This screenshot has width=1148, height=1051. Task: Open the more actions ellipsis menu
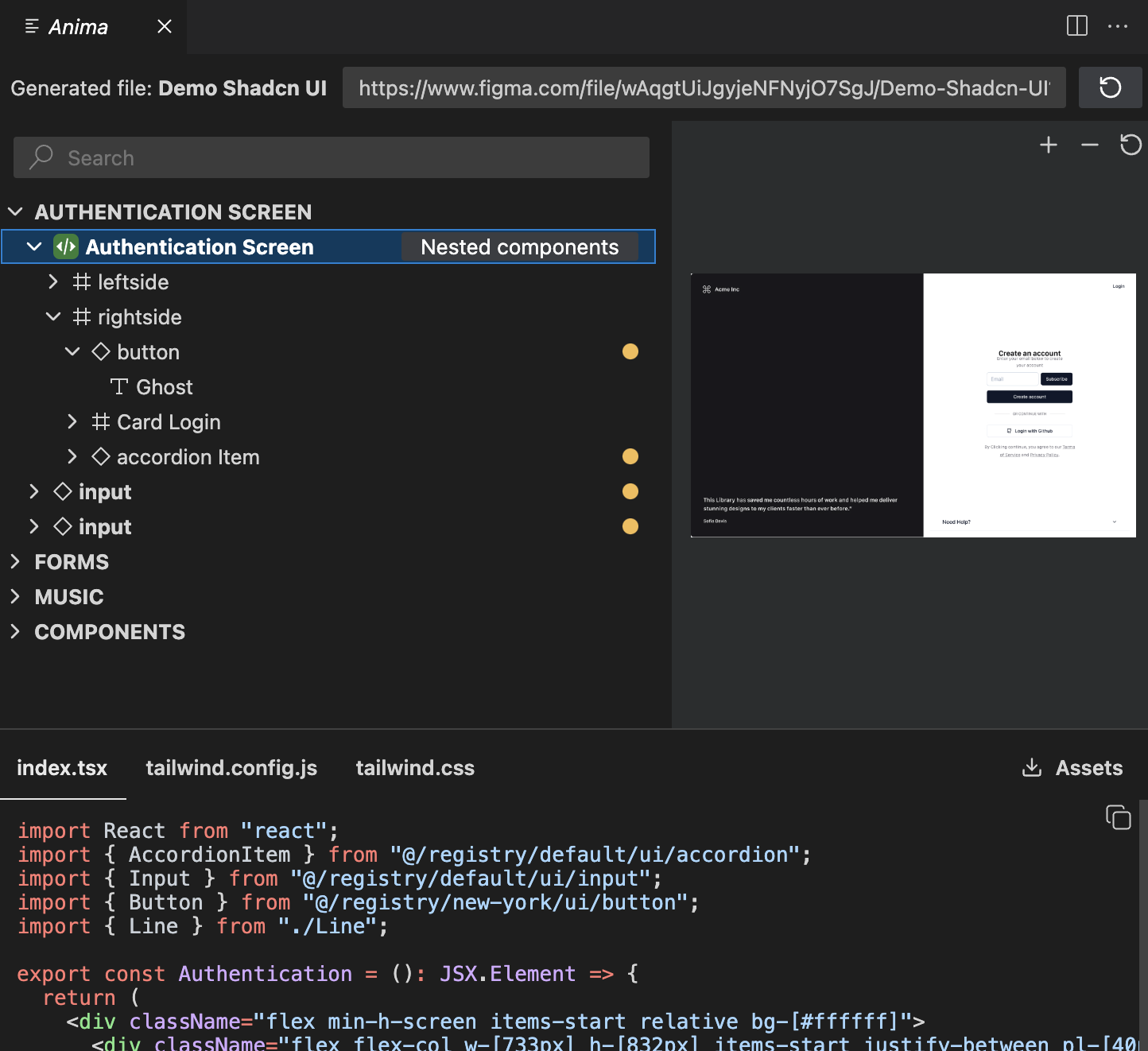tap(1118, 26)
